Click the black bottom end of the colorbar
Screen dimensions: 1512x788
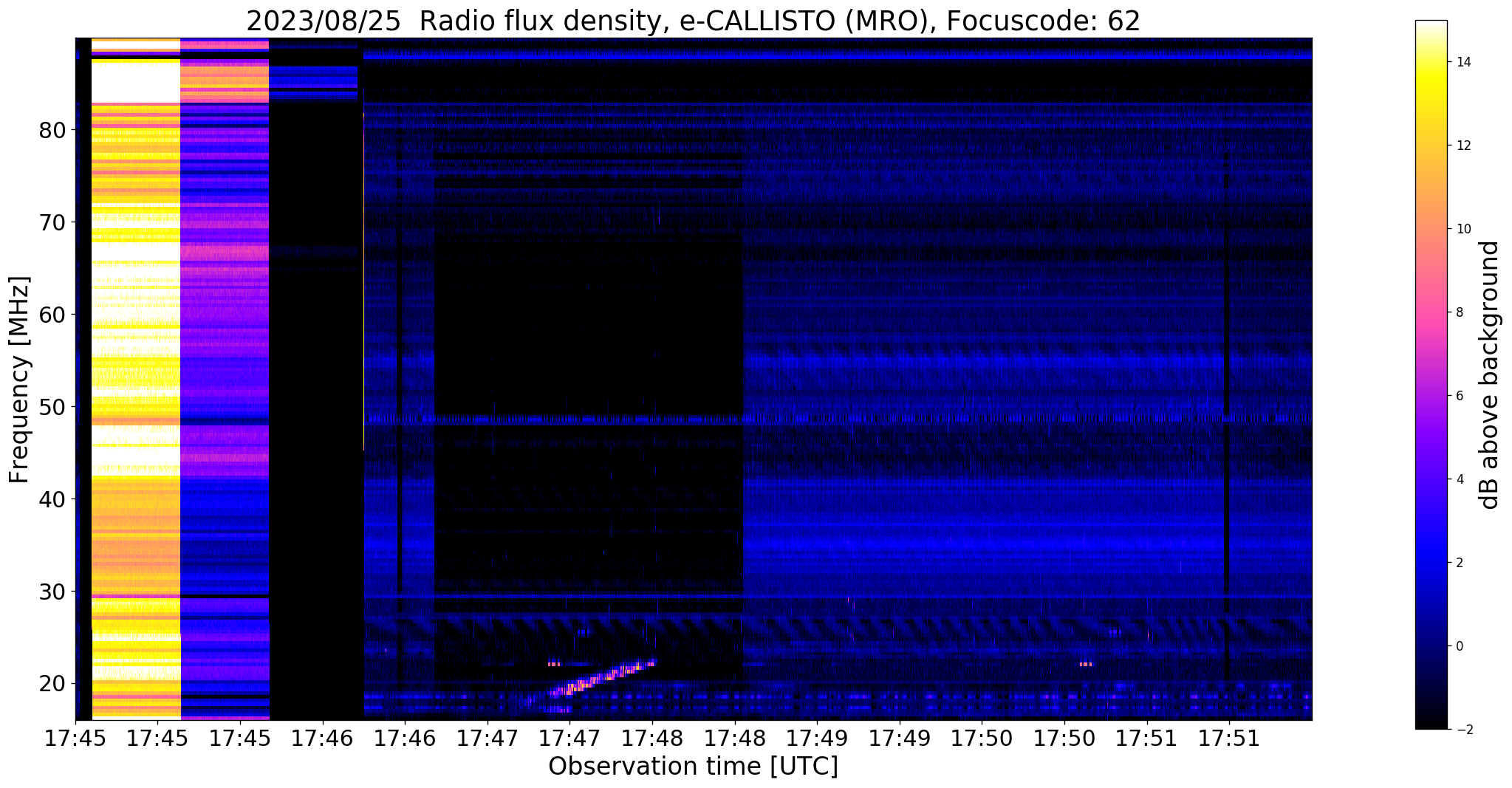(1431, 724)
